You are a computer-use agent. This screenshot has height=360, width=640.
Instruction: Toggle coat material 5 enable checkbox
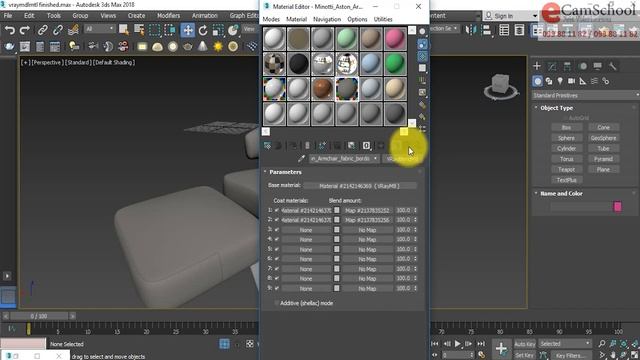pyautogui.click(x=277, y=249)
